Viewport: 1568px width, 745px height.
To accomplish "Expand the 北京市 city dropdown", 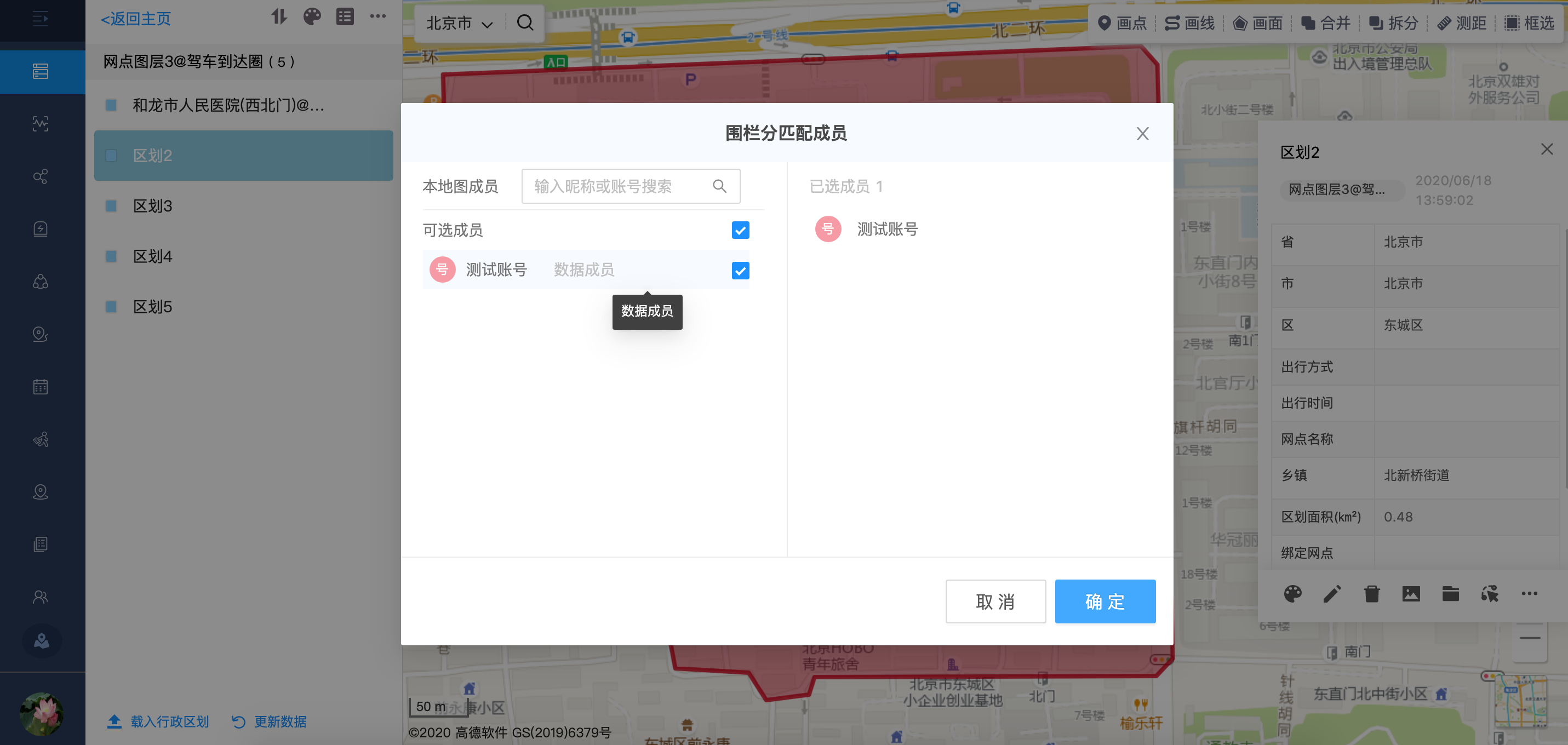I will [x=459, y=23].
